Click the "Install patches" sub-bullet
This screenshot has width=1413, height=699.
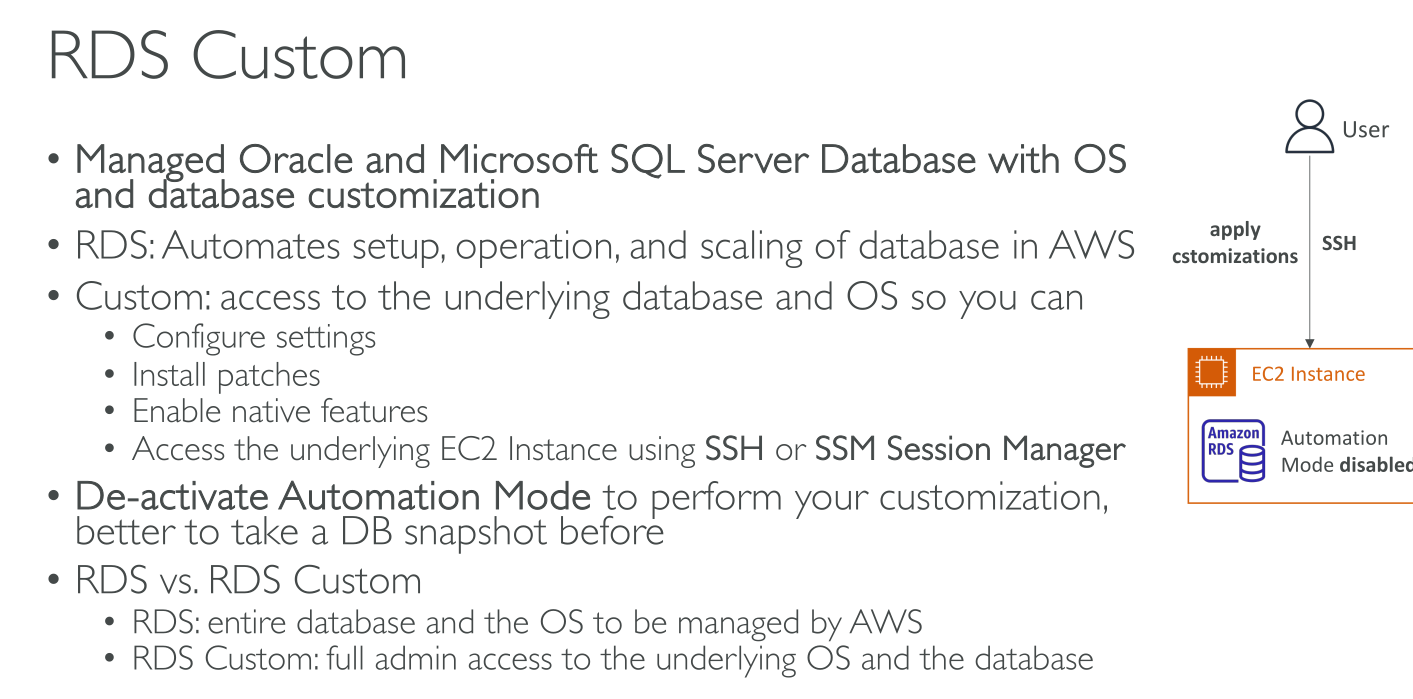tap(226, 375)
